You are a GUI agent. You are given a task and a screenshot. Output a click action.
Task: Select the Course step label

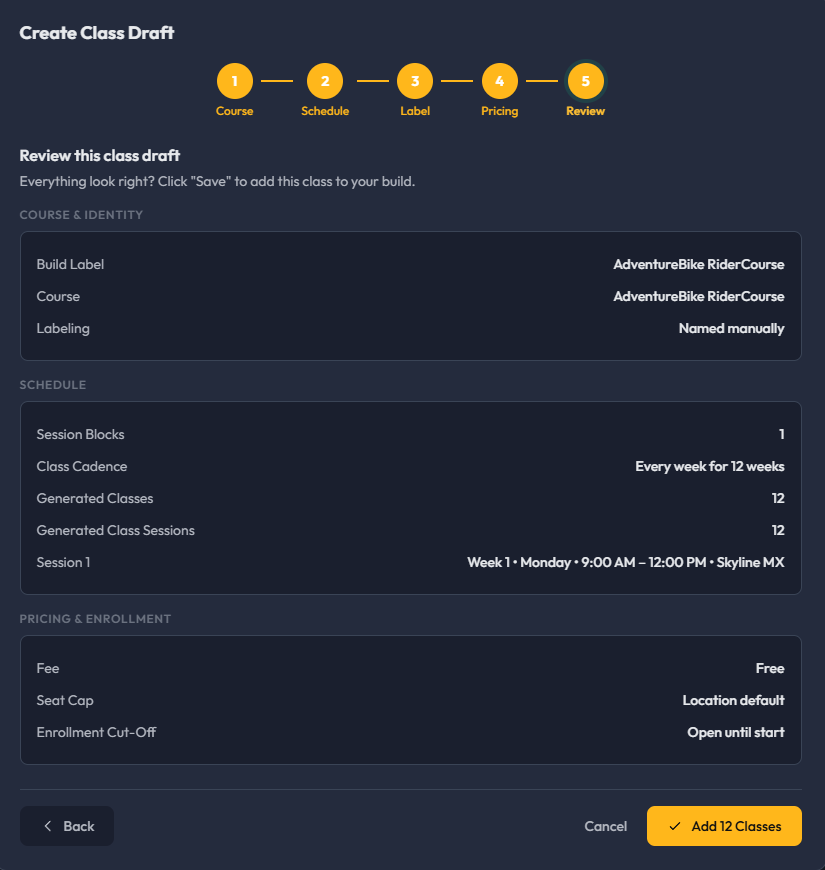pyautogui.click(x=235, y=111)
